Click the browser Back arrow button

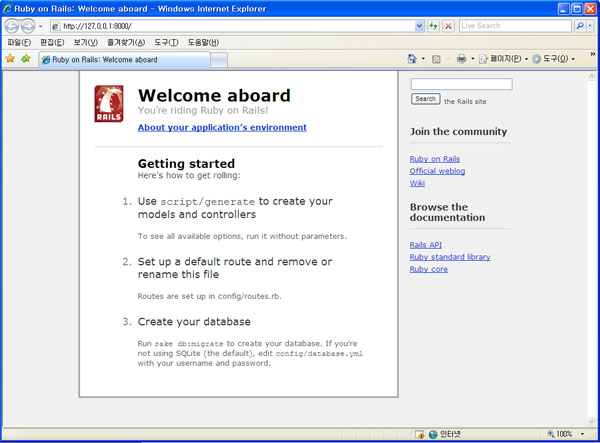tap(12, 26)
